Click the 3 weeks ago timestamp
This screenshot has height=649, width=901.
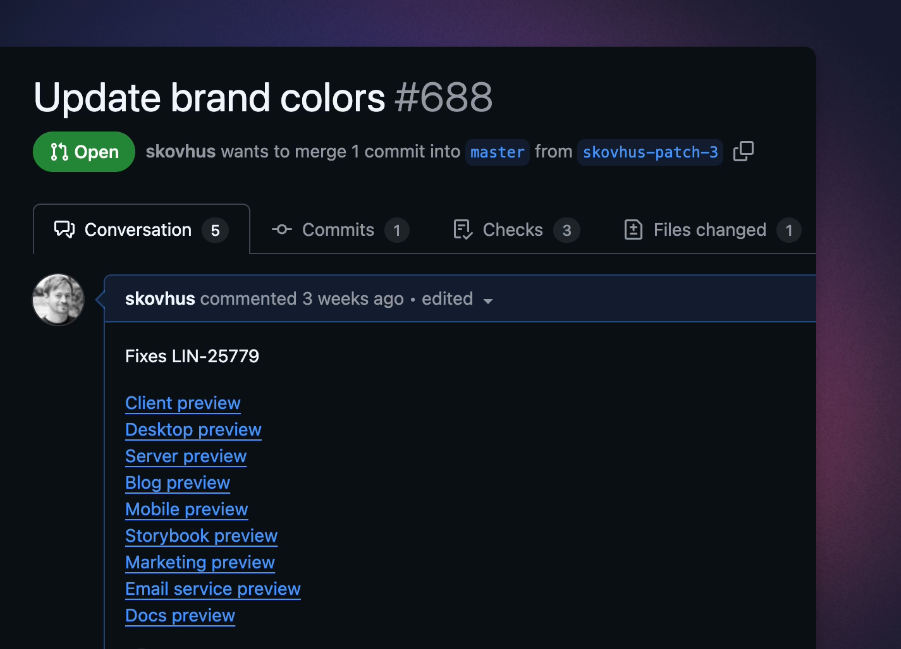pos(353,299)
